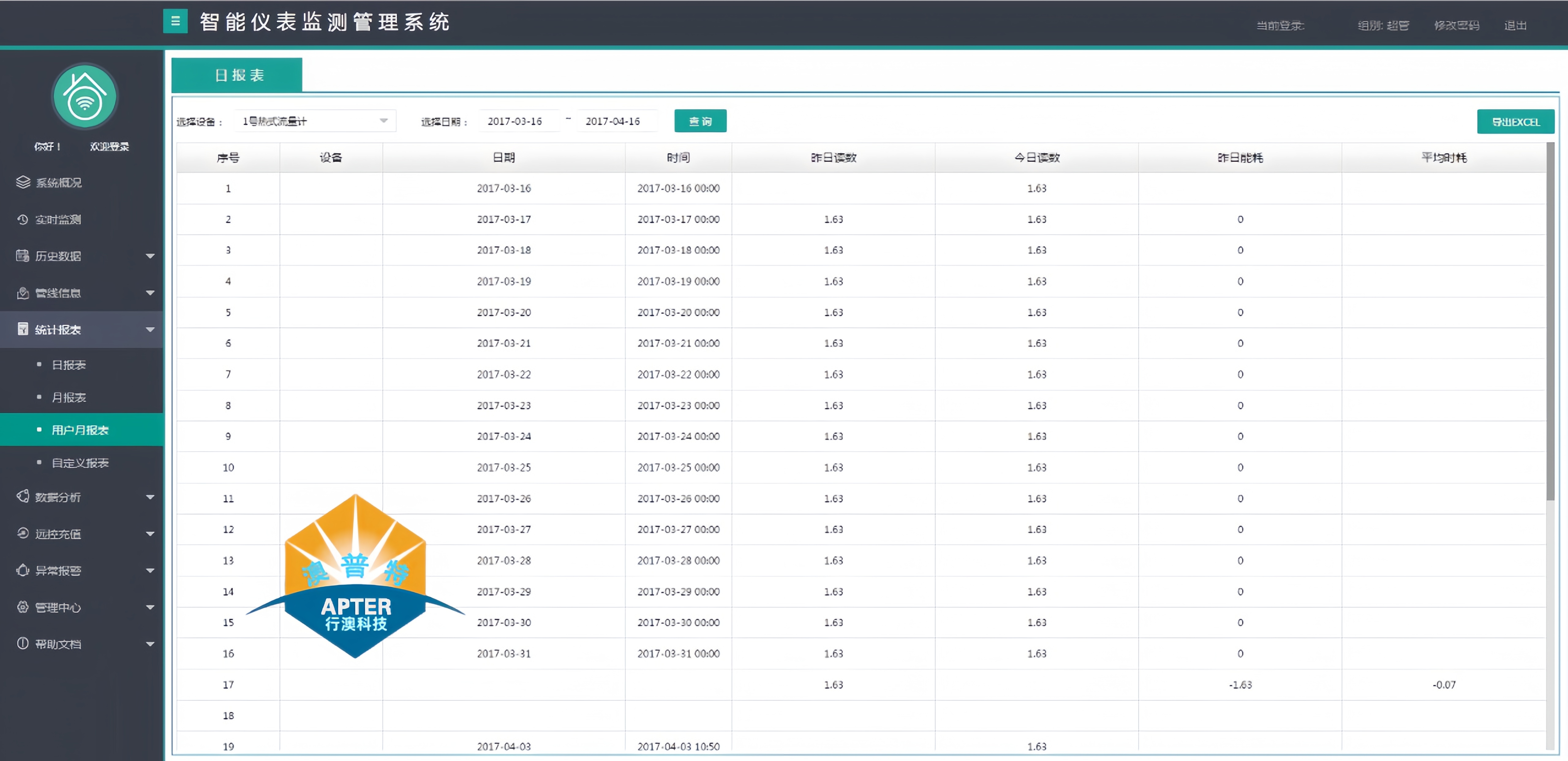The width and height of the screenshot is (1568, 761).
Task: Click the 统计报表 icon
Action: click(23, 329)
